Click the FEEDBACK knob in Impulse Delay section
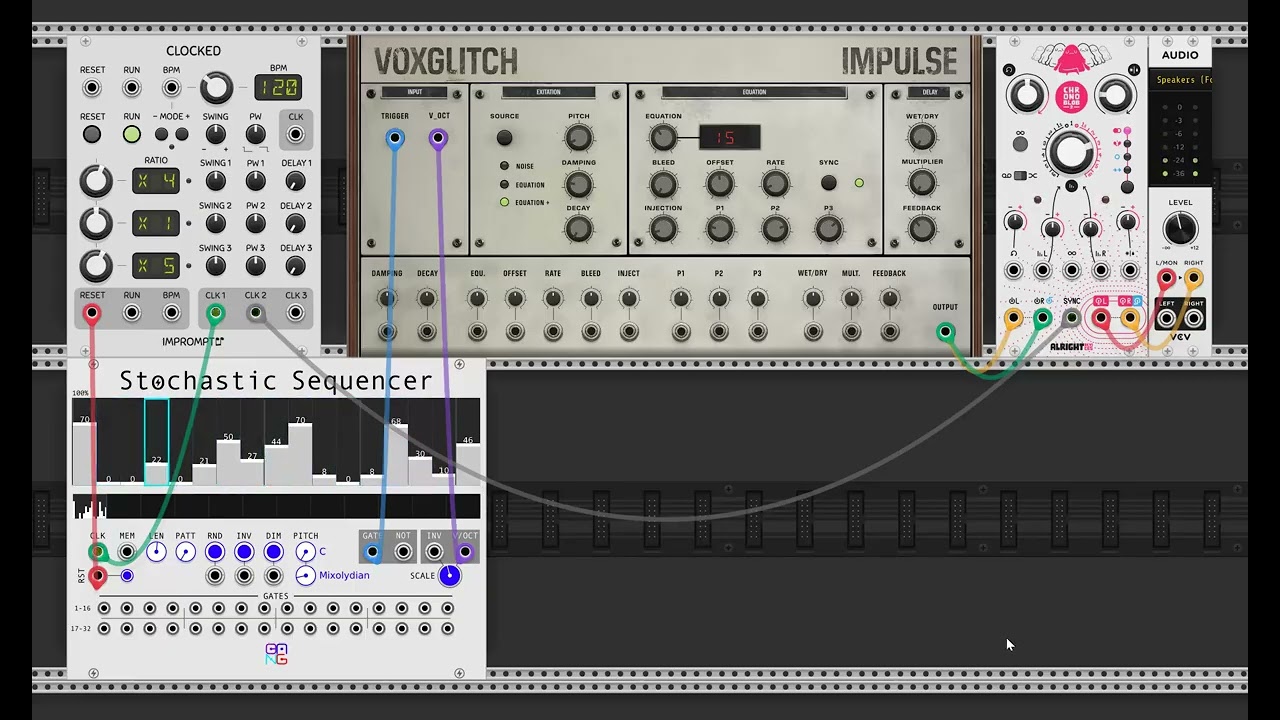Image resolution: width=1280 pixels, height=720 pixels. point(922,229)
